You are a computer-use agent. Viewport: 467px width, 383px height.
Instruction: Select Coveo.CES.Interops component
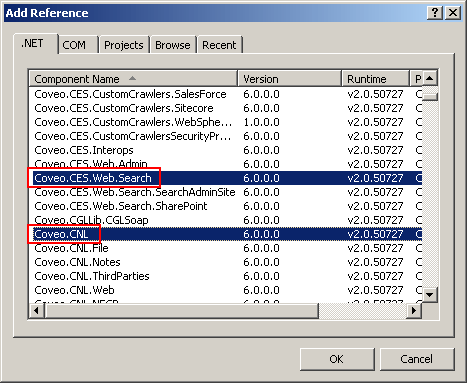pos(226,150)
